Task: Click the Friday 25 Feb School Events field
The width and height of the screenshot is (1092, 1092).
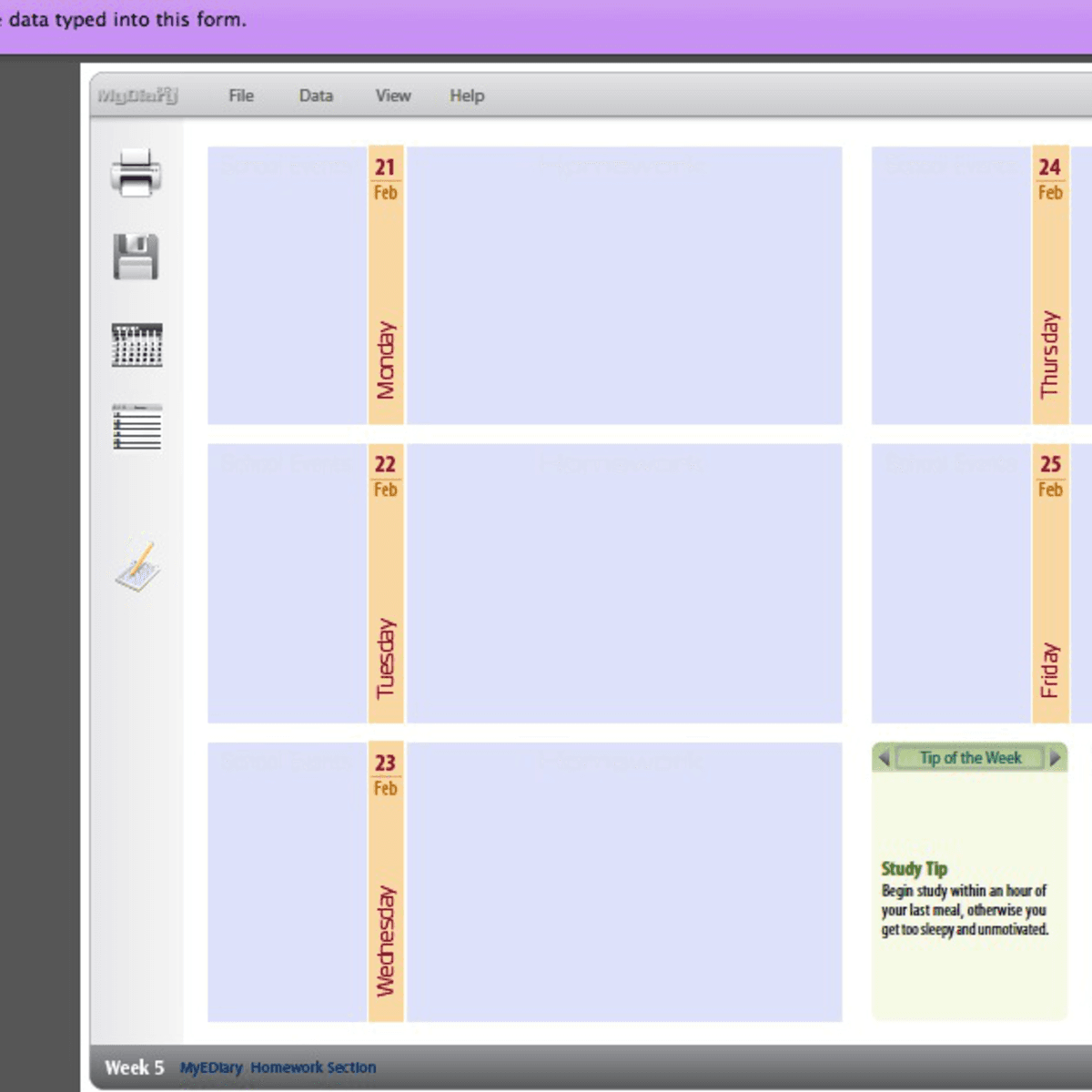Action: tap(951, 583)
